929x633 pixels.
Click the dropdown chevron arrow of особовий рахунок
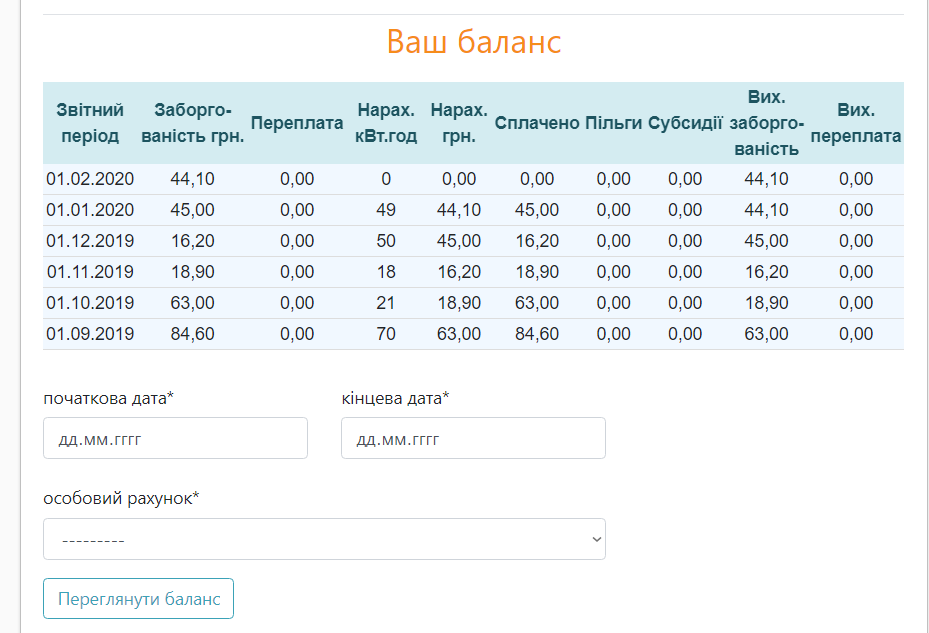click(596, 539)
